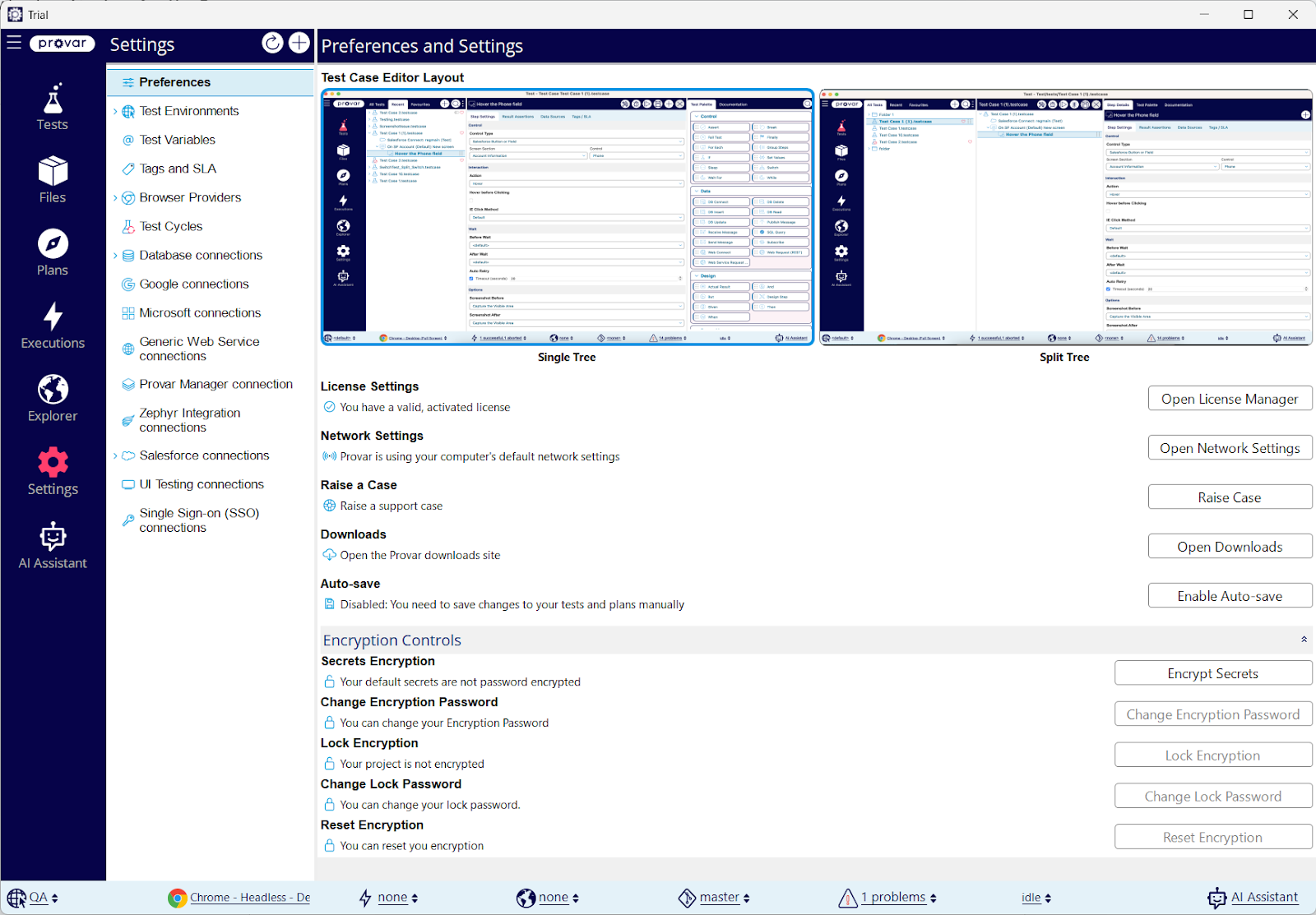Click the plus add icon in Settings header

click(x=299, y=43)
